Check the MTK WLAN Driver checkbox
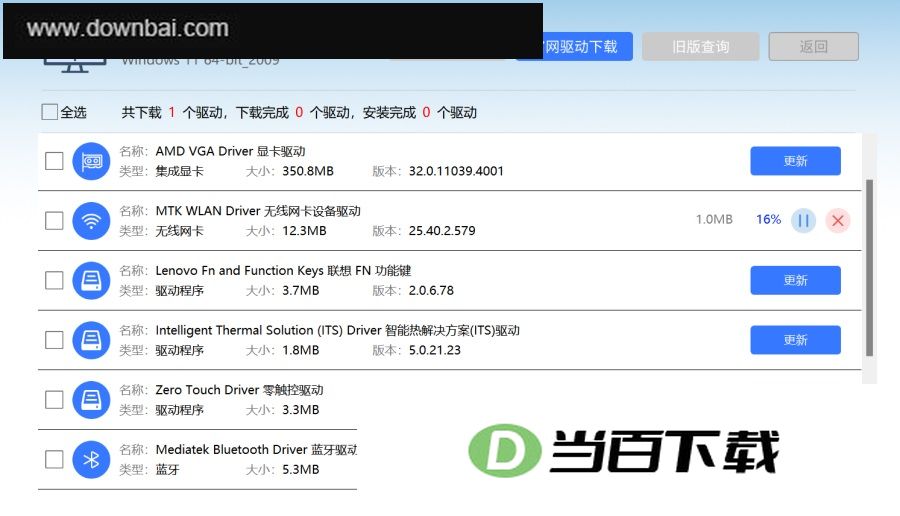The width and height of the screenshot is (900, 516). pyautogui.click(x=54, y=221)
